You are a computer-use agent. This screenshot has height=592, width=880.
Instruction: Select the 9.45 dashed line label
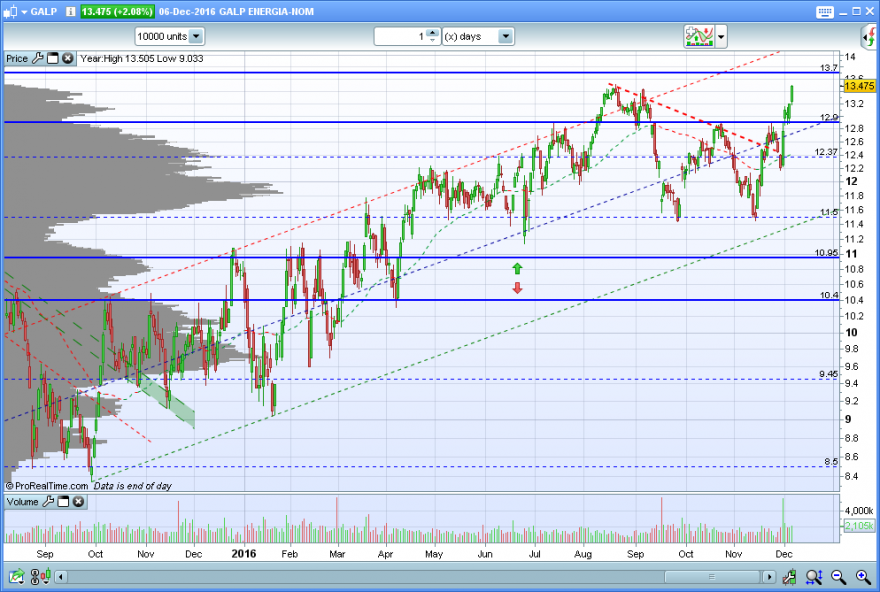(x=828, y=374)
